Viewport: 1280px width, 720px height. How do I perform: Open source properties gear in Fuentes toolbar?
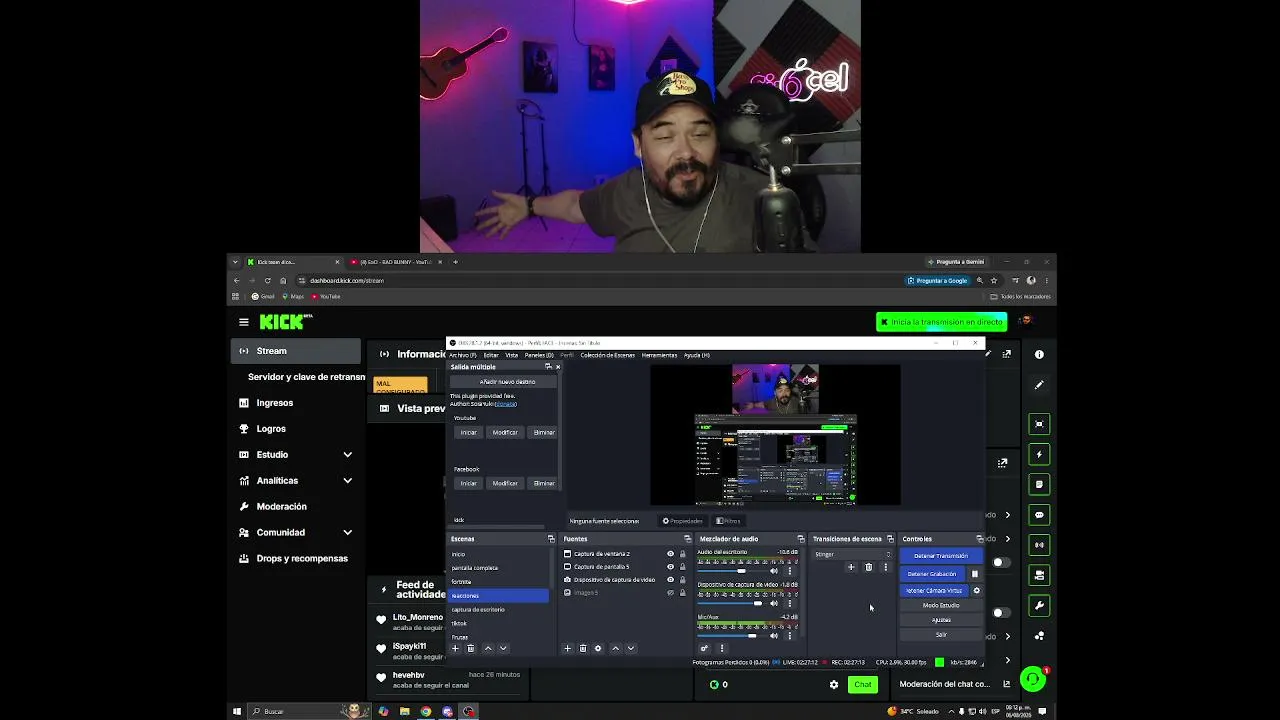[598, 648]
